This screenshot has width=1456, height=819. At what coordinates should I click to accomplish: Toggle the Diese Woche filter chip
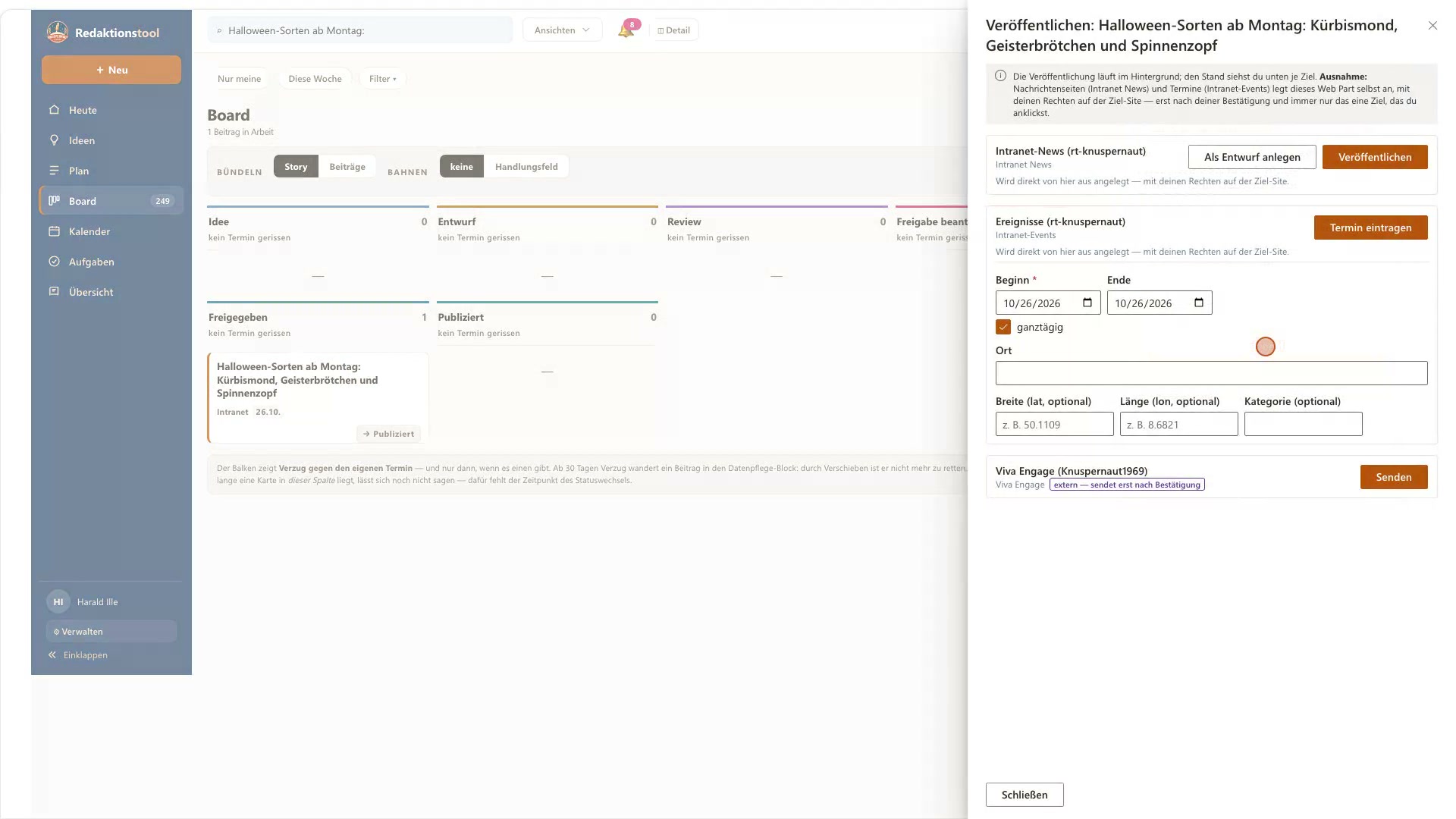[315, 79]
